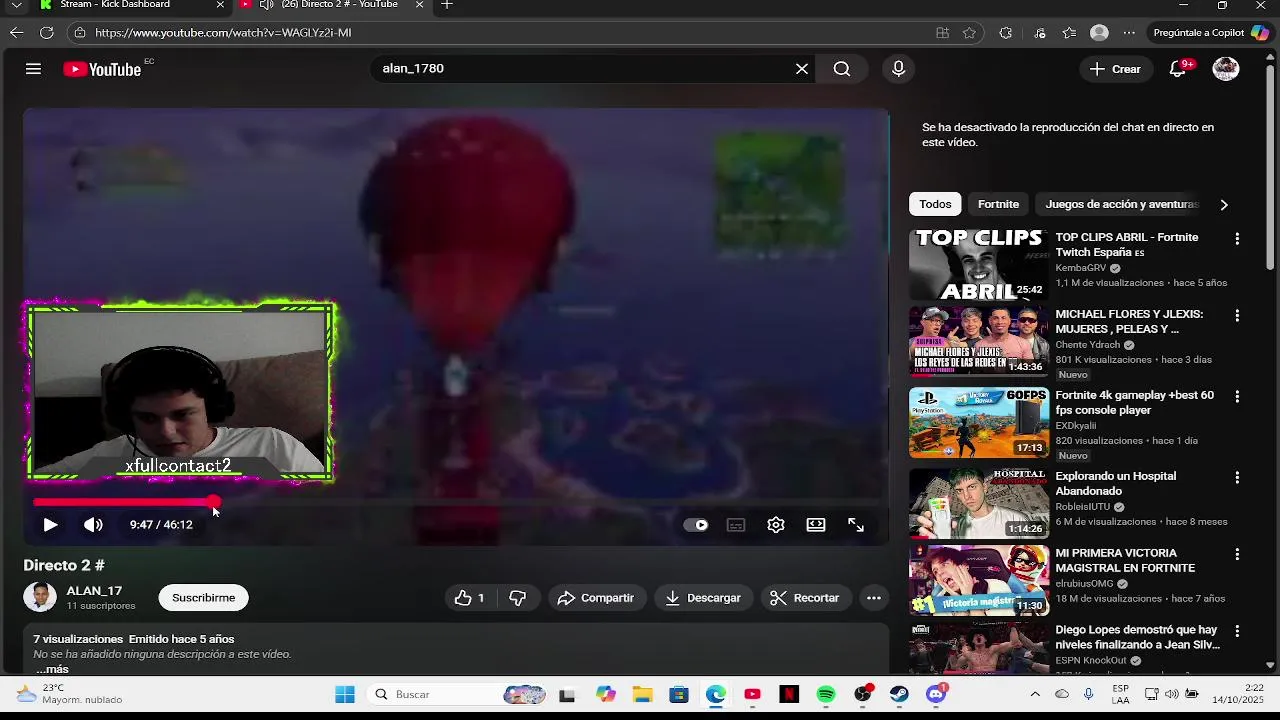The image size is (1280, 720).
Task: Go to the YouTube home logo
Action: point(102,69)
